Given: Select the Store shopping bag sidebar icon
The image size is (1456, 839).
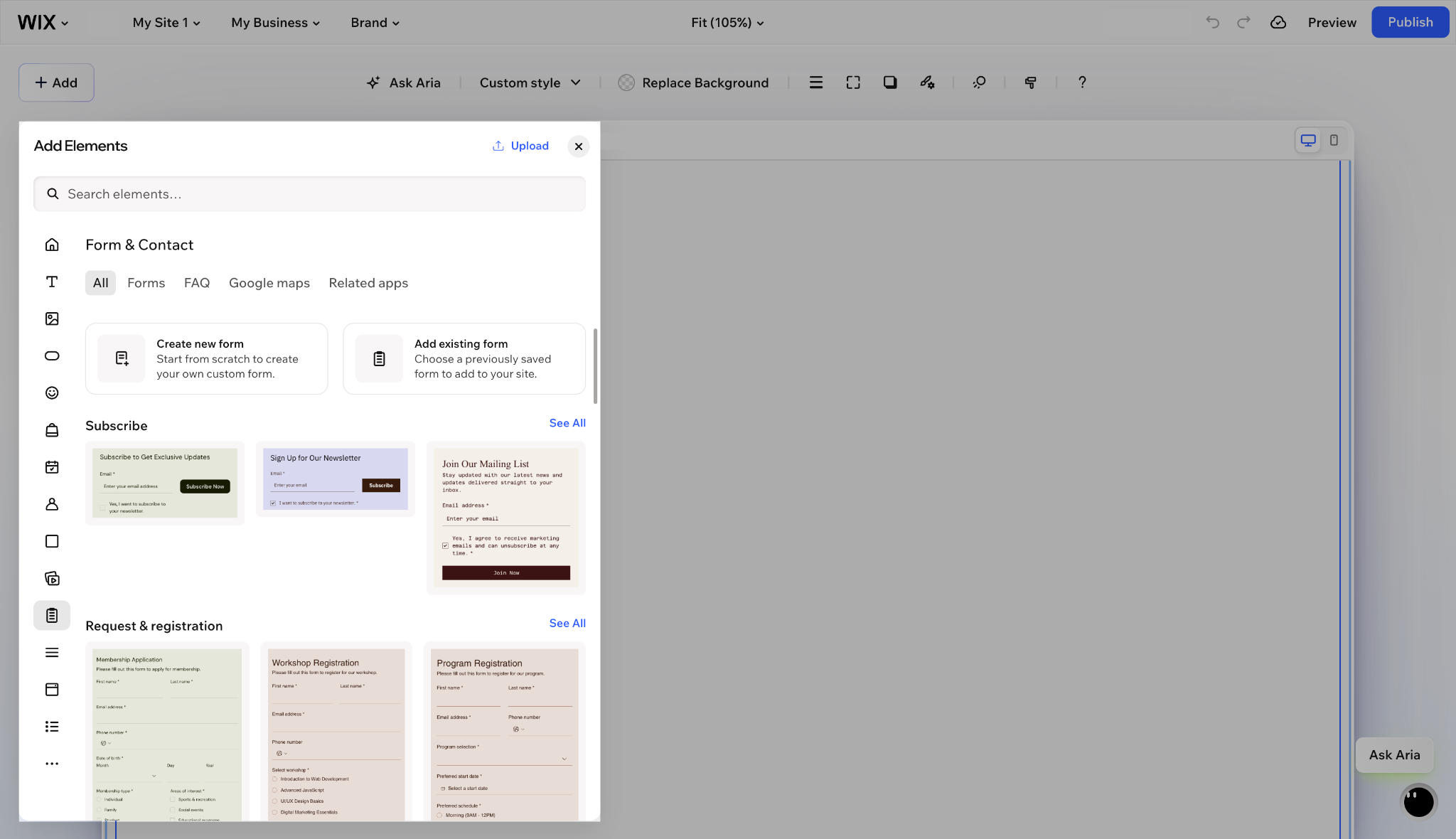Looking at the screenshot, I should (52, 430).
